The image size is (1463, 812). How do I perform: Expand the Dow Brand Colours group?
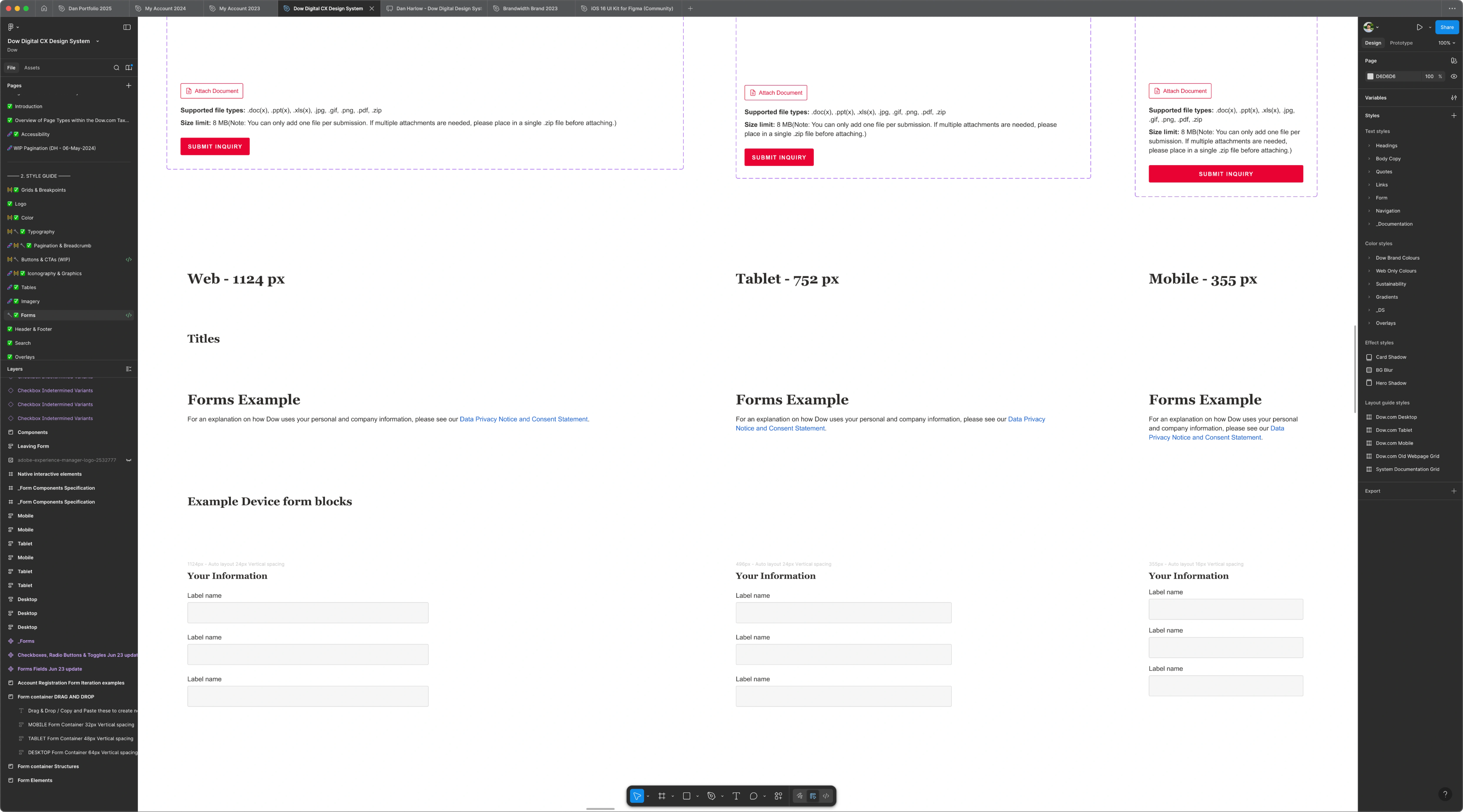[x=1369, y=257]
